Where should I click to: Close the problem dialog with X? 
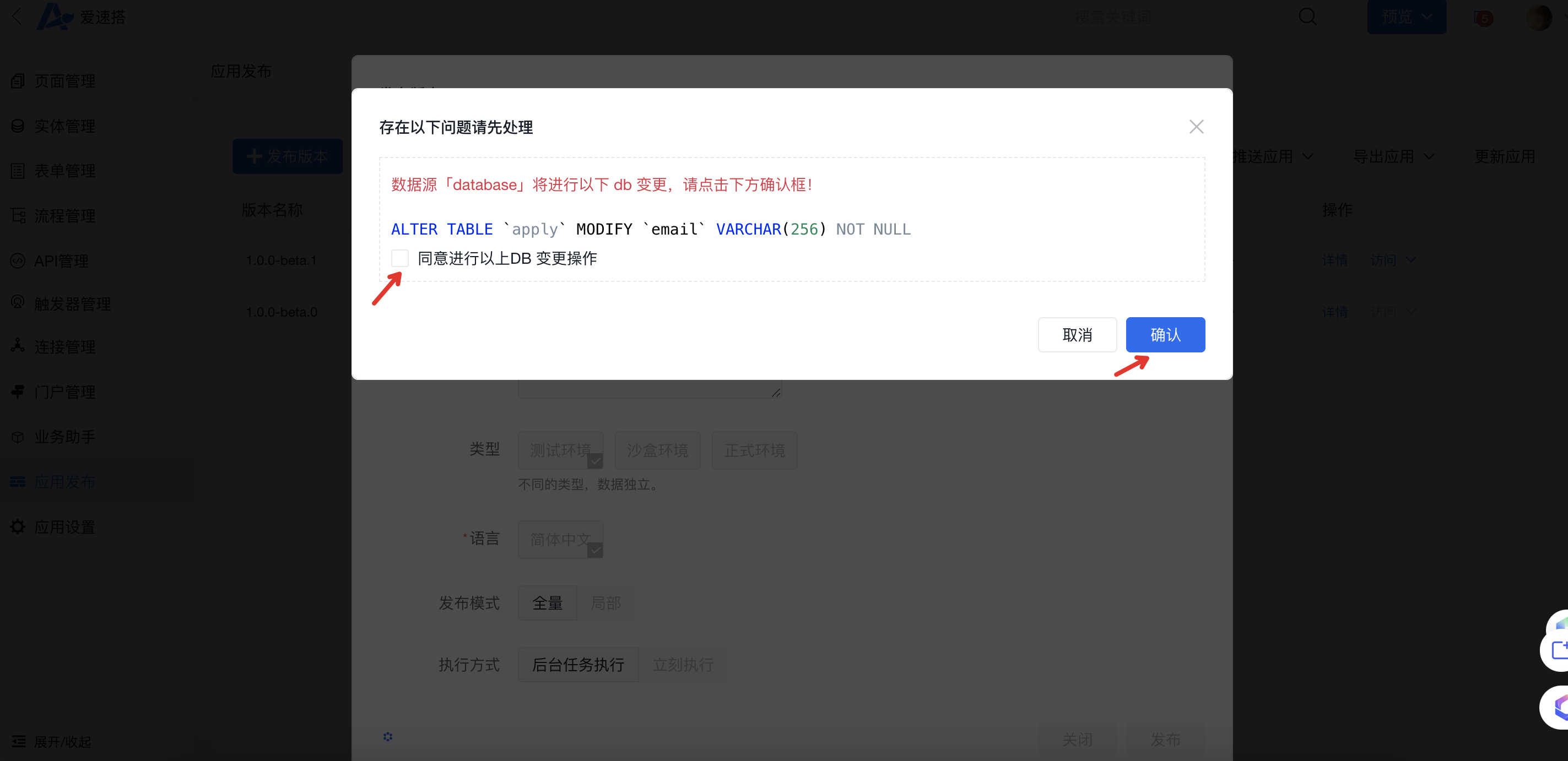(x=1196, y=127)
